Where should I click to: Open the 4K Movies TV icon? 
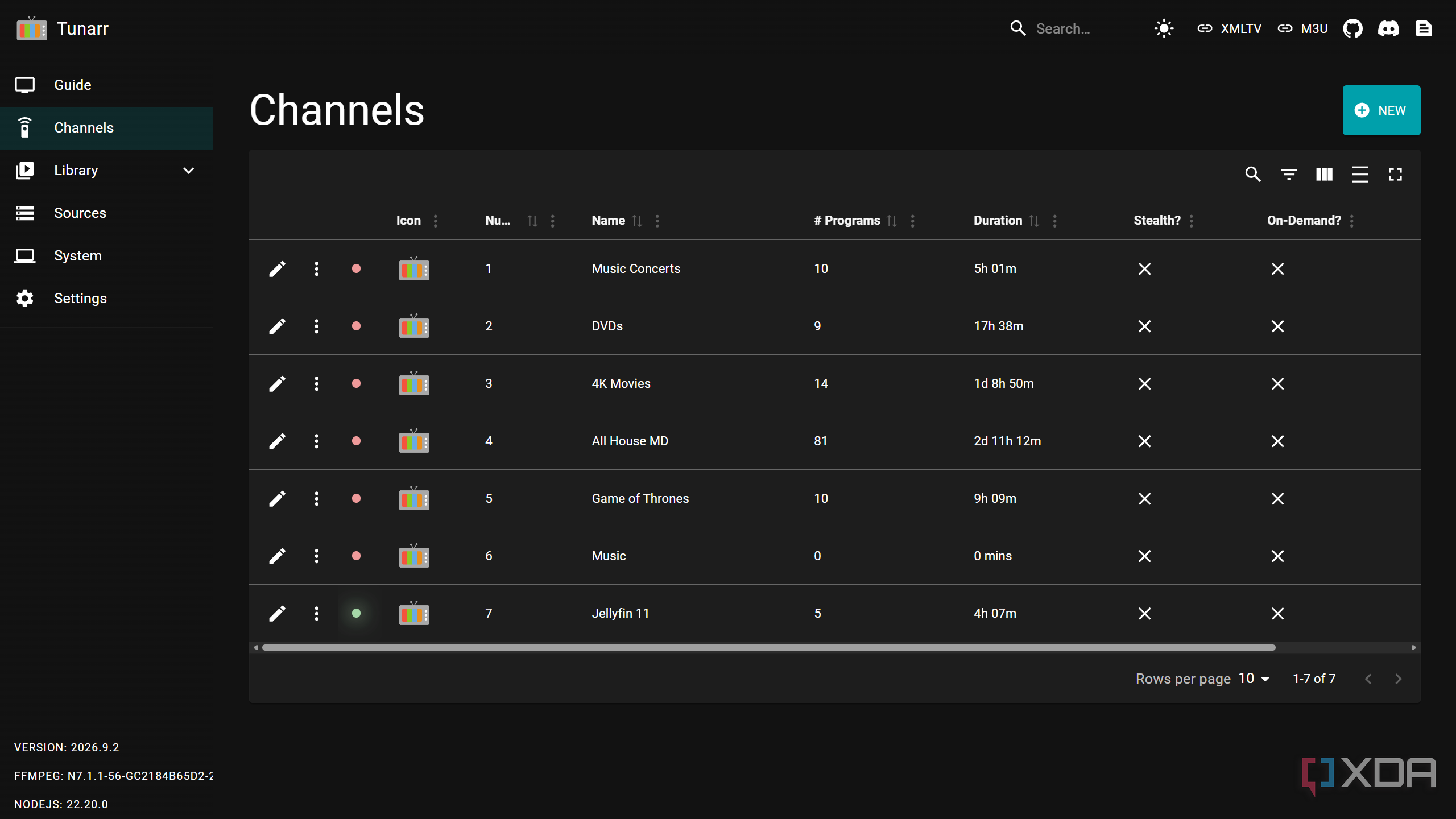[x=413, y=383]
